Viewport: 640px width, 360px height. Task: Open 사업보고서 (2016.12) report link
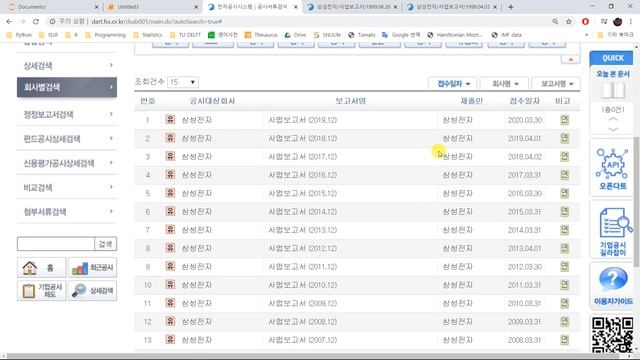click(302, 175)
